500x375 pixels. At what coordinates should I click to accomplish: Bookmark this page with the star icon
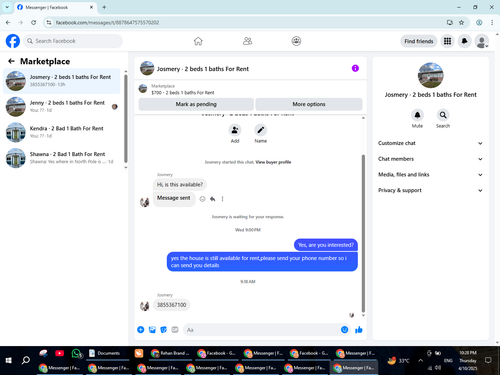[x=461, y=22]
